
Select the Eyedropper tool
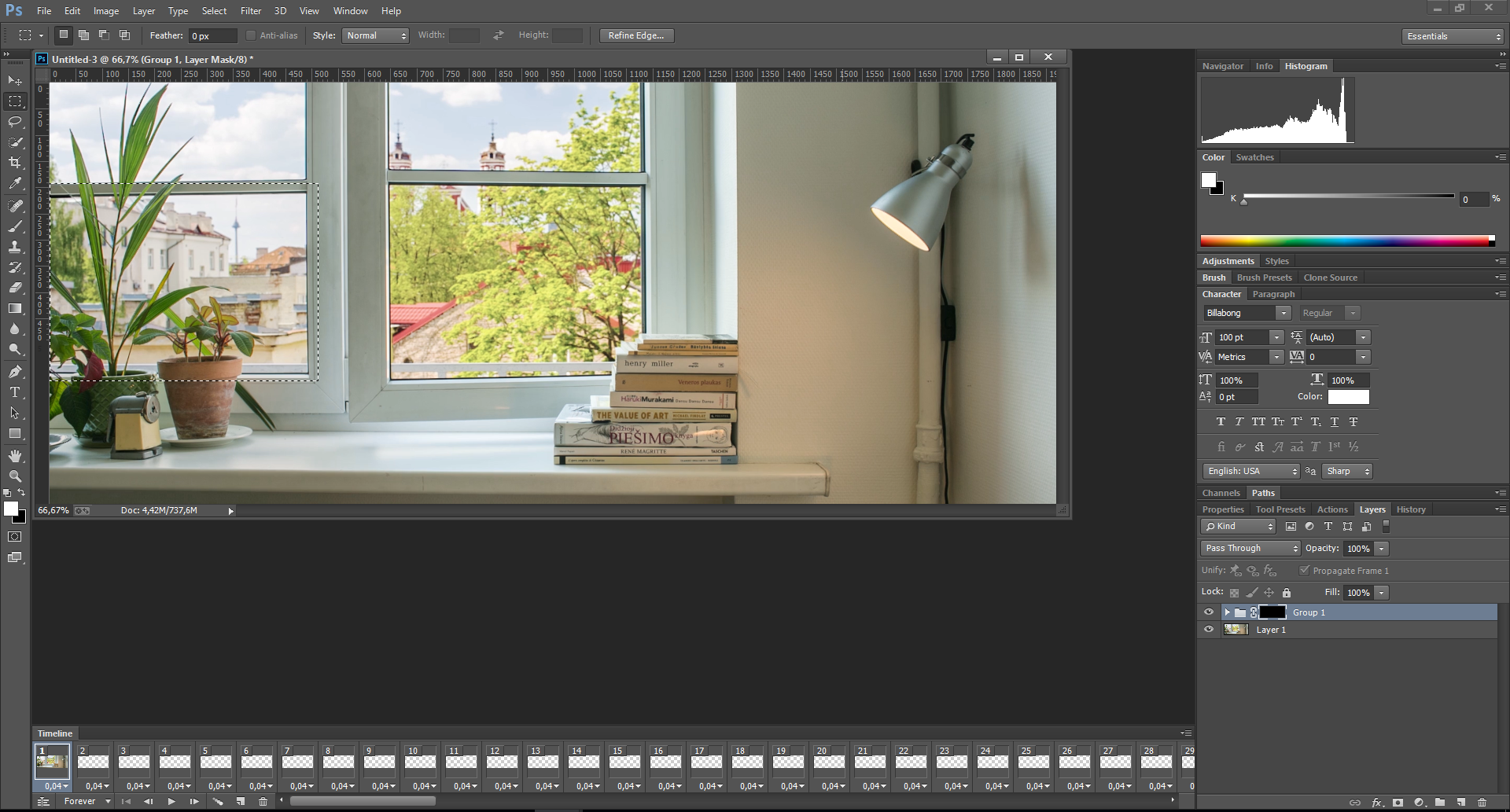click(x=15, y=183)
